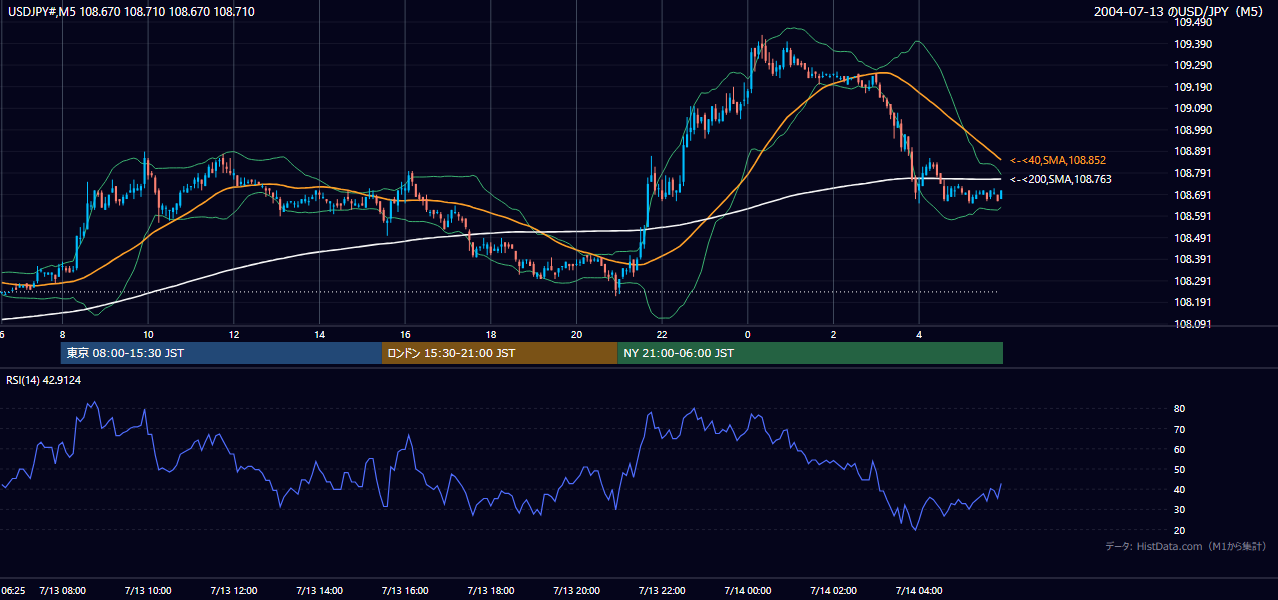Click the 7/13 14:00 bottom time label
1278x600 pixels.
pyautogui.click(x=320, y=590)
